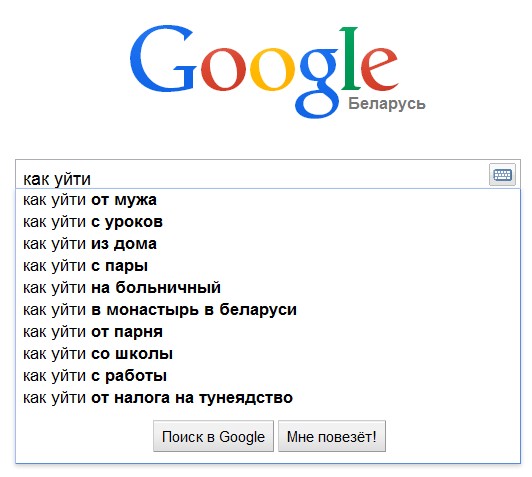Click bold text 'тунеядство' in last suggestion
Viewport: 532px width, 477px height.
(x=246, y=398)
